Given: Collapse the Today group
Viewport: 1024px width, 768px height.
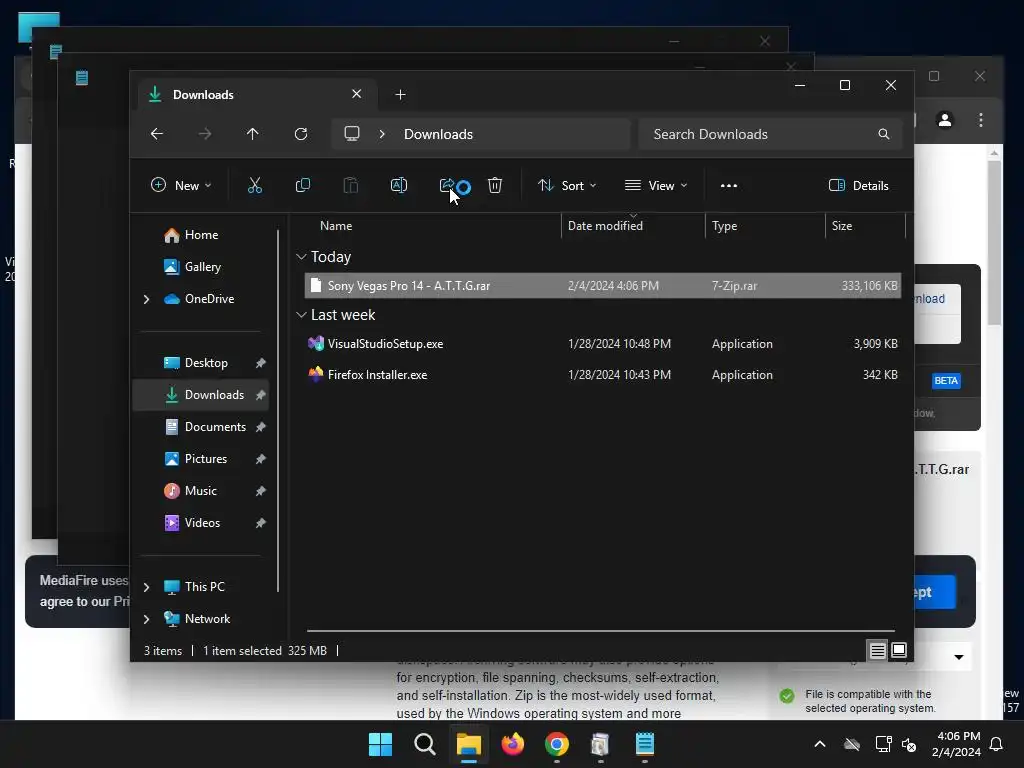Looking at the screenshot, I should (301, 257).
